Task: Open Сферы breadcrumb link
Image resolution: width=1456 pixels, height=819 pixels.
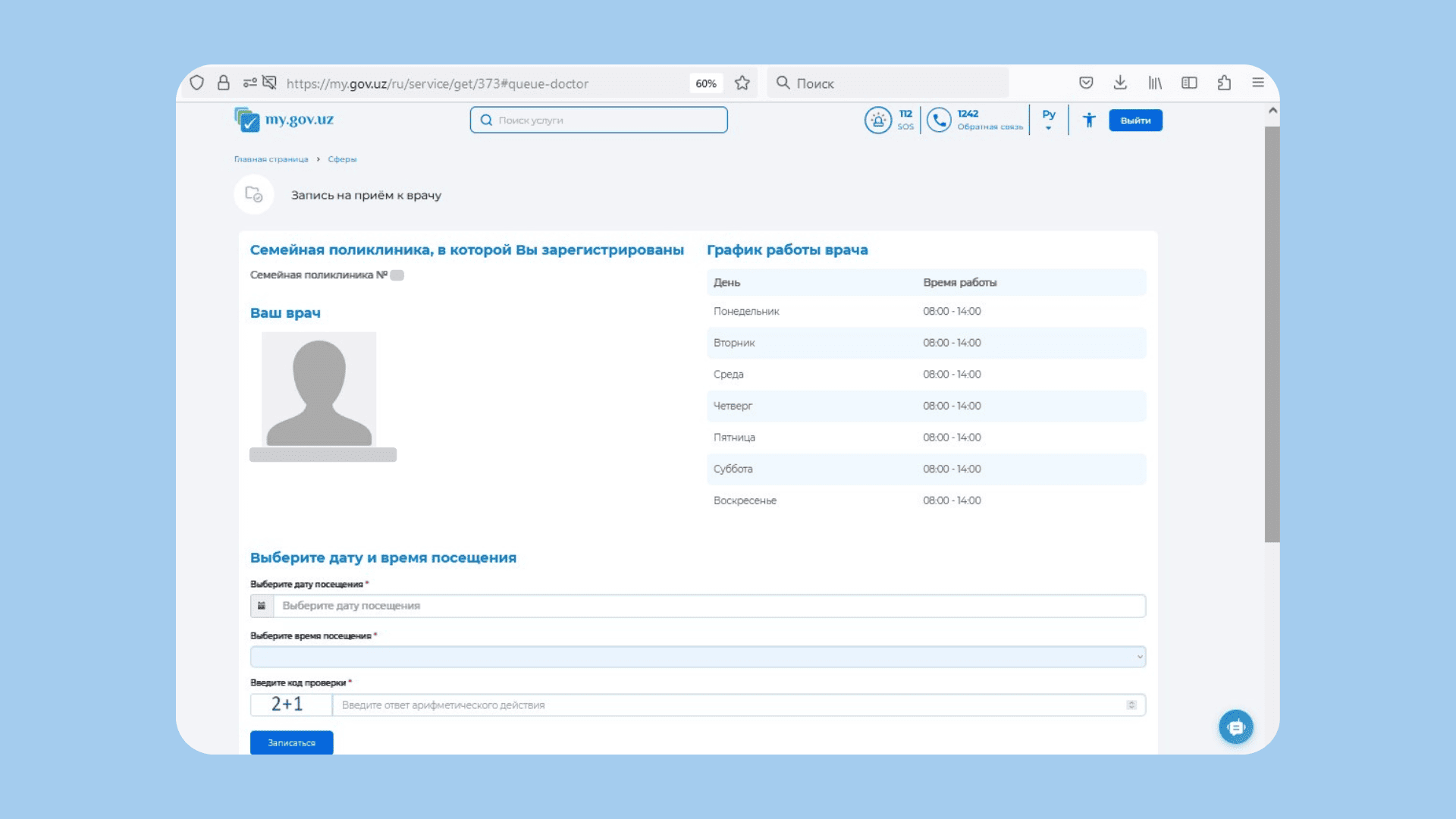Action: tap(342, 159)
